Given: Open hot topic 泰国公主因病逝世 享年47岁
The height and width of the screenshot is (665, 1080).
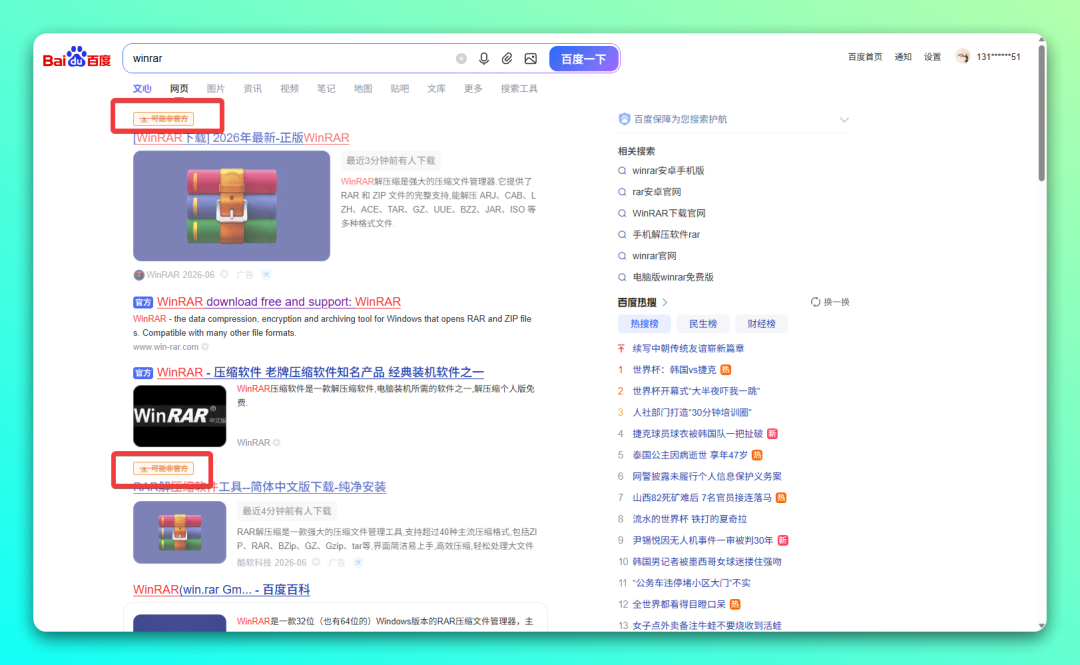Looking at the screenshot, I should click(x=689, y=455).
